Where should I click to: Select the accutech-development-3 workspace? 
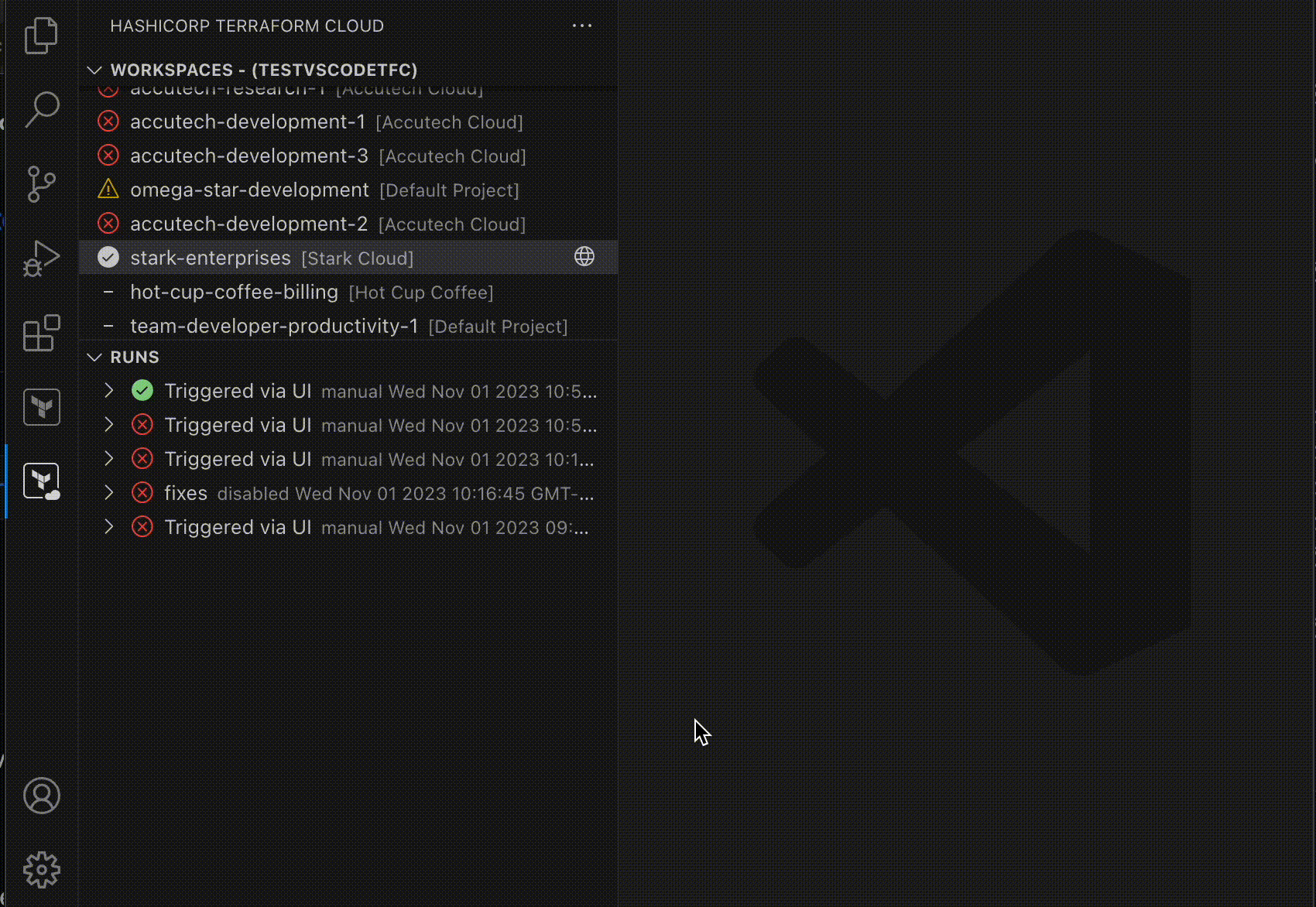tap(349, 156)
